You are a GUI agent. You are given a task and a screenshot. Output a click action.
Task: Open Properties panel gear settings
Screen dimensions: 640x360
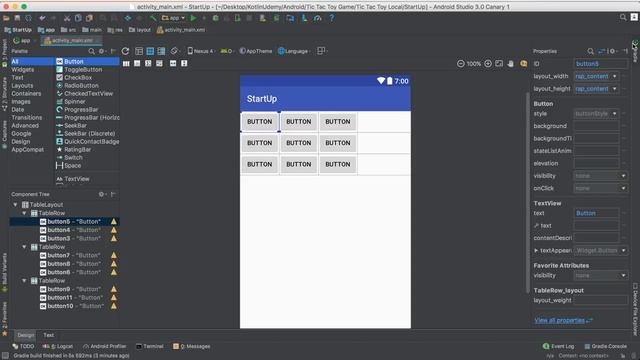[612, 51]
